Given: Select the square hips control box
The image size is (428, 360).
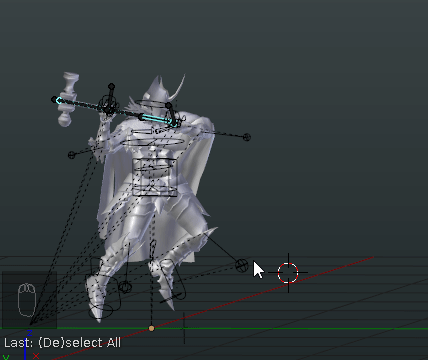Looking at the screenshot, I should click(x=155, y=177).
